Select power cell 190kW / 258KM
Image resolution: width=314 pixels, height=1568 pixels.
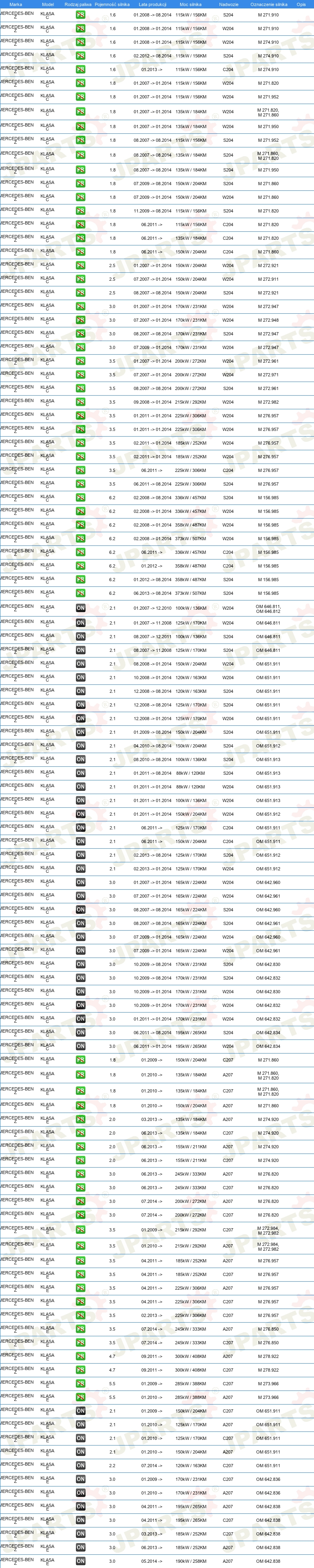190,1561
